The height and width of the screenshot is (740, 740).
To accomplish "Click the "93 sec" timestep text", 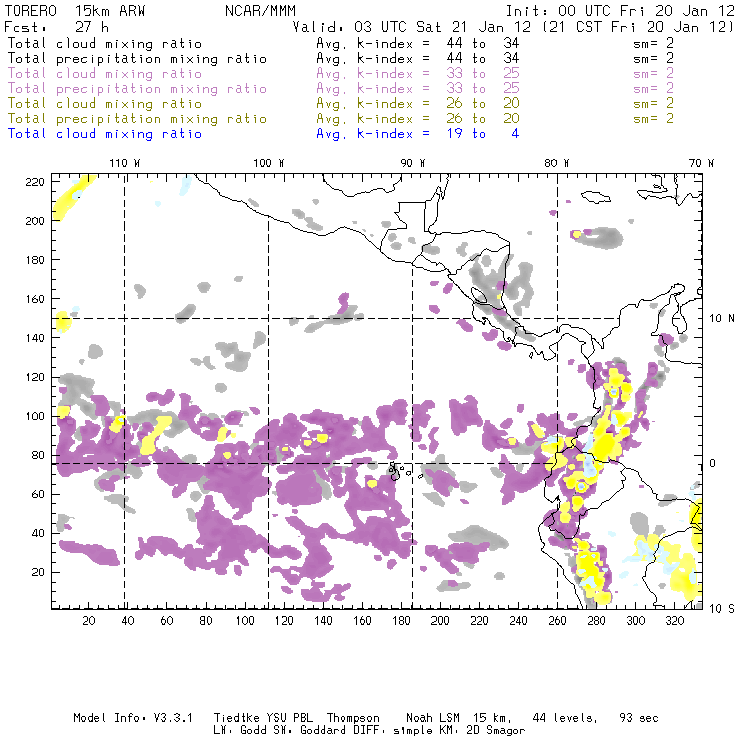I will click(x=639, y=718).
